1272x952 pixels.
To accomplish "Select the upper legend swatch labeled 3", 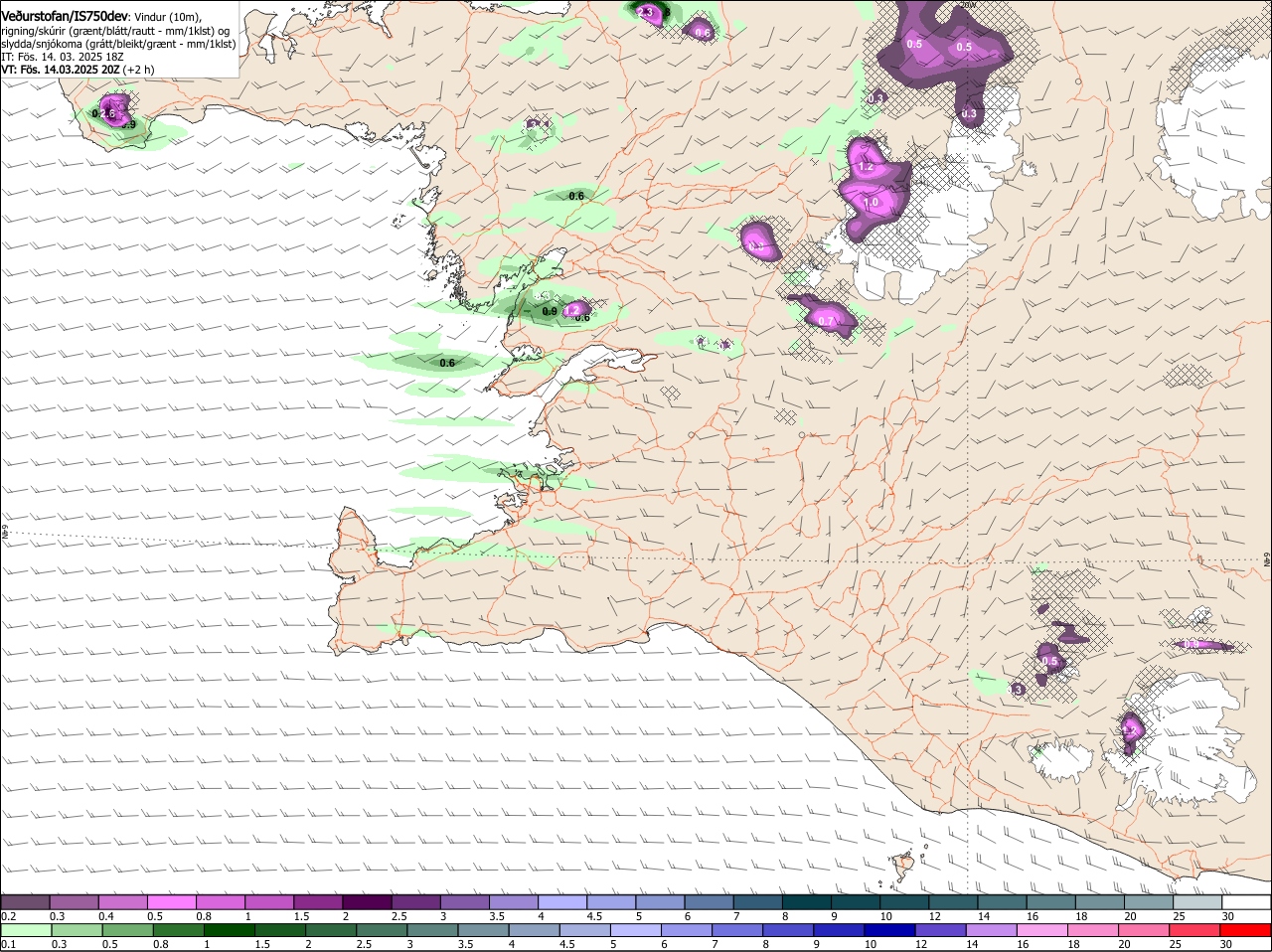I will 465,901.
